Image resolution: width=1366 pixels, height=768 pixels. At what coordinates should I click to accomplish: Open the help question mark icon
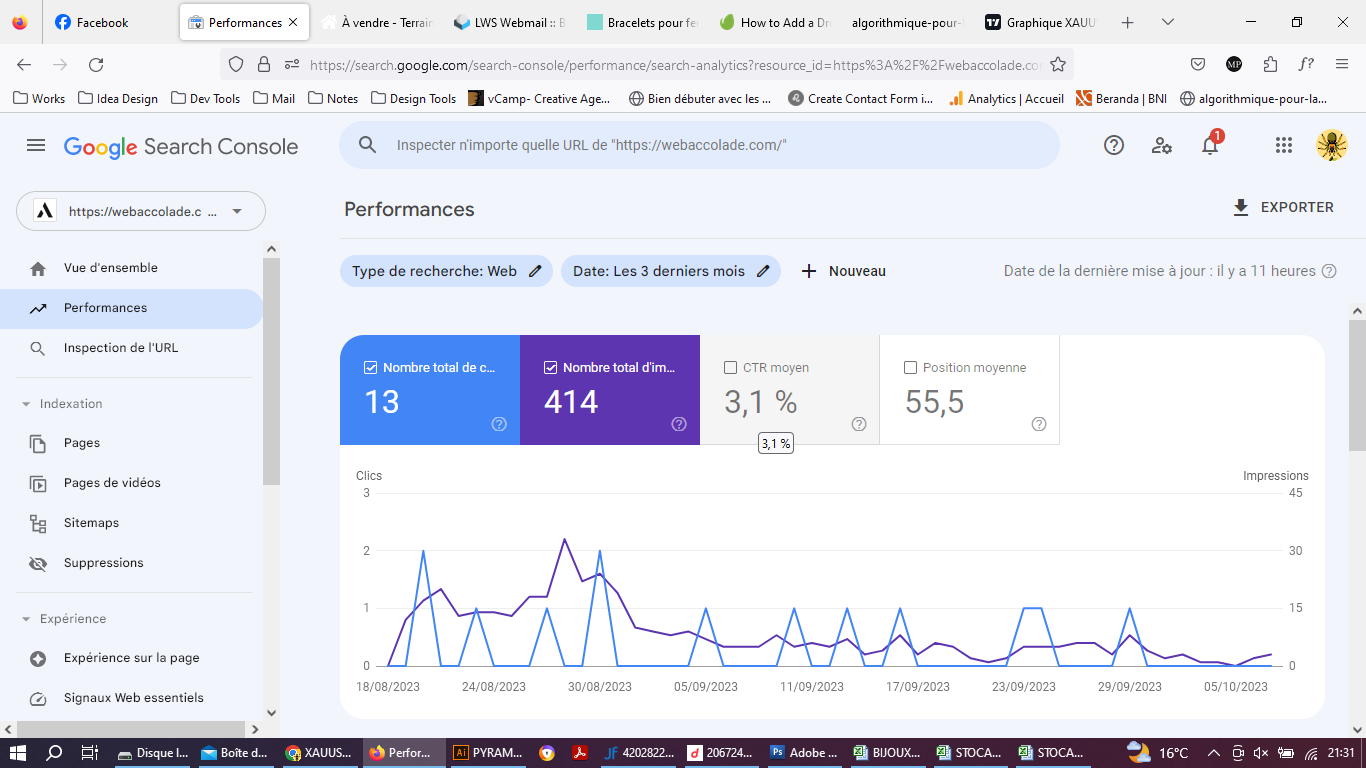point(1114,146)
